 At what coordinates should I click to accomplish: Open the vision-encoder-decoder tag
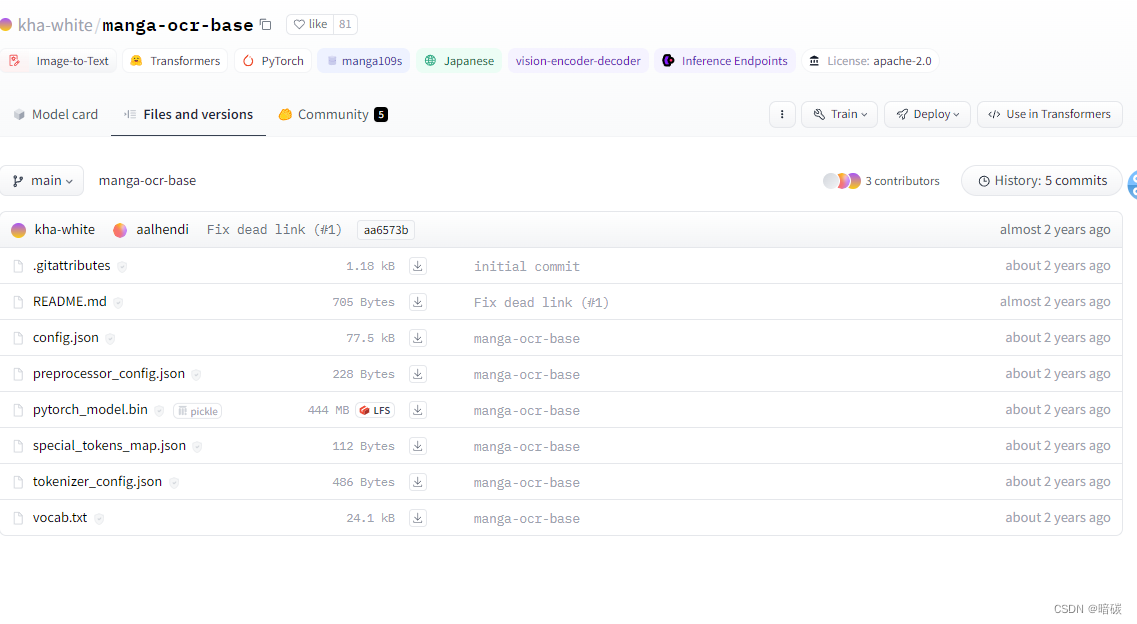[x=578, y=61]
